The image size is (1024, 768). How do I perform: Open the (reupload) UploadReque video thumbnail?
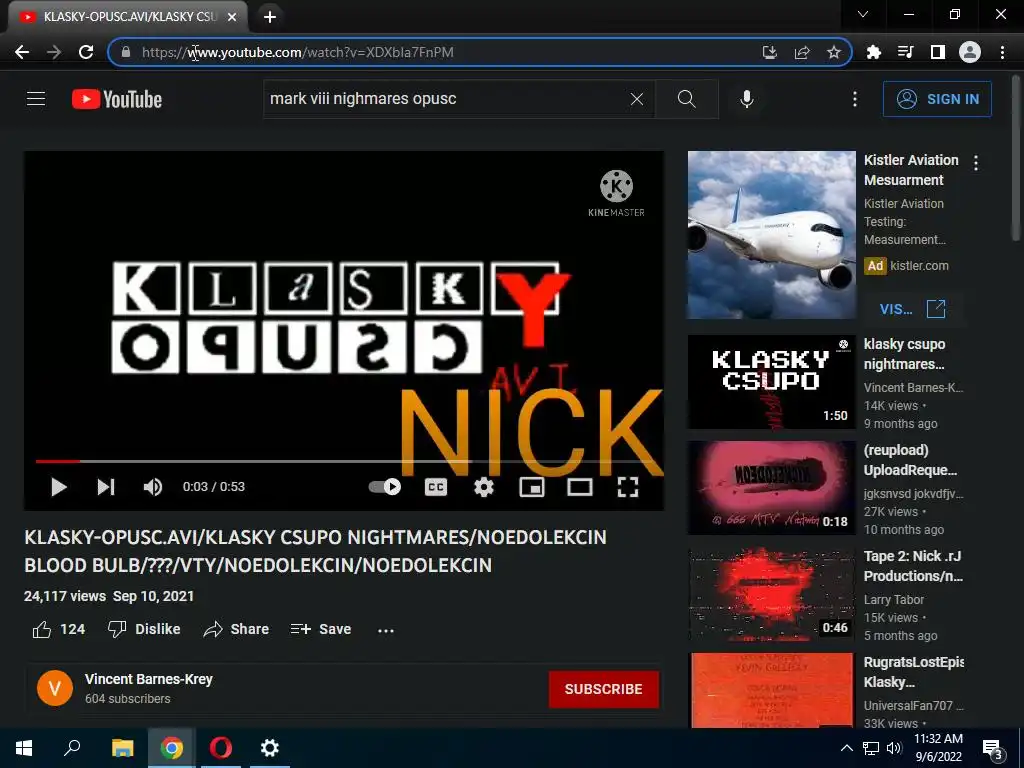(771, 488)
